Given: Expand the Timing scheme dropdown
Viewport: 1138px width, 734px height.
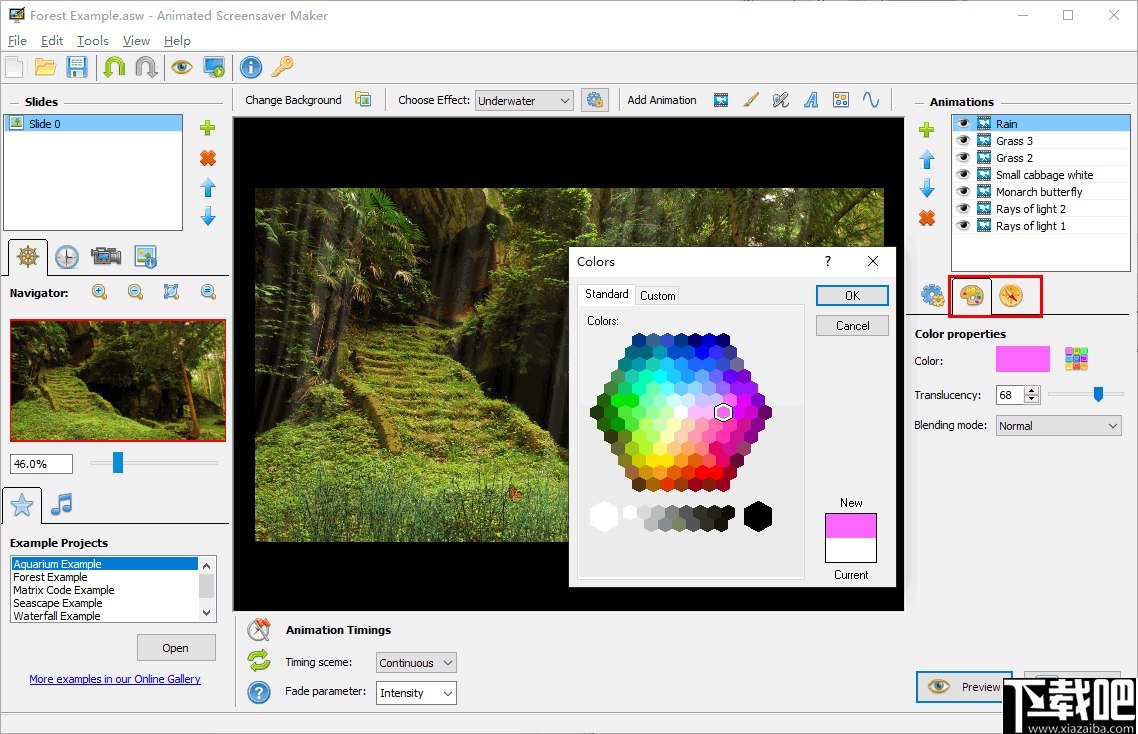Looking at the screenshot, I should click(x=416, y=663).
